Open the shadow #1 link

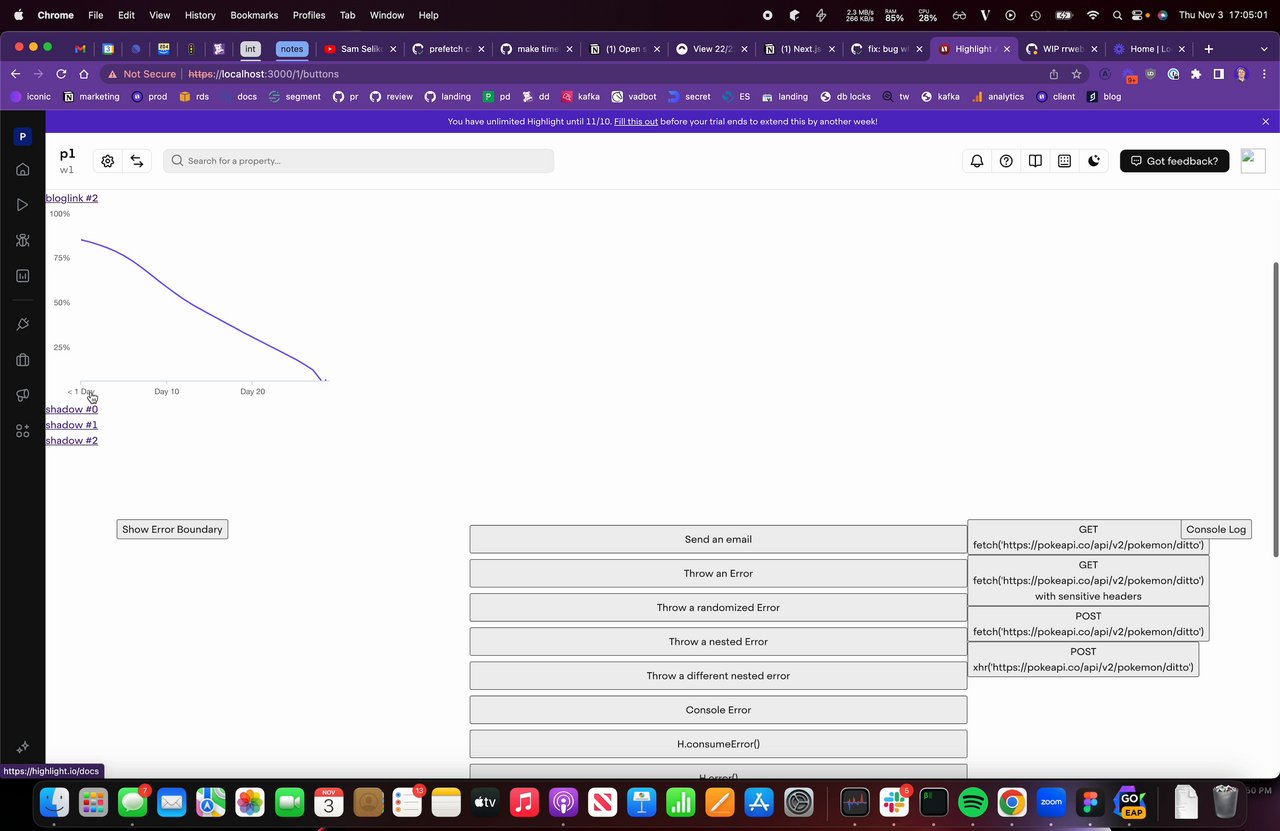coord(72,425)
